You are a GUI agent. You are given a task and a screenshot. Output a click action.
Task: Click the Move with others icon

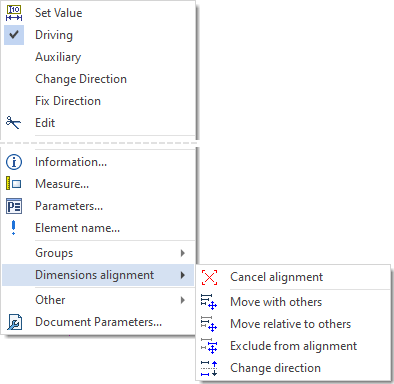click(209, 302)
